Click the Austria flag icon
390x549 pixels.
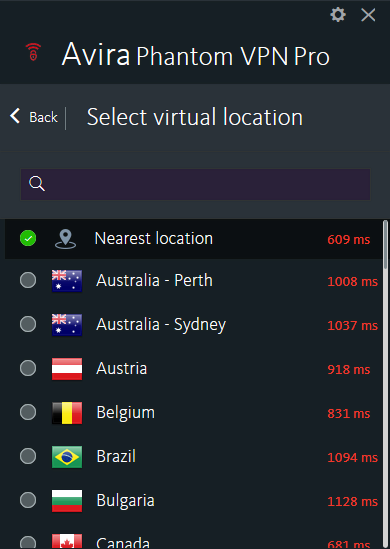(x=67, y=369)
